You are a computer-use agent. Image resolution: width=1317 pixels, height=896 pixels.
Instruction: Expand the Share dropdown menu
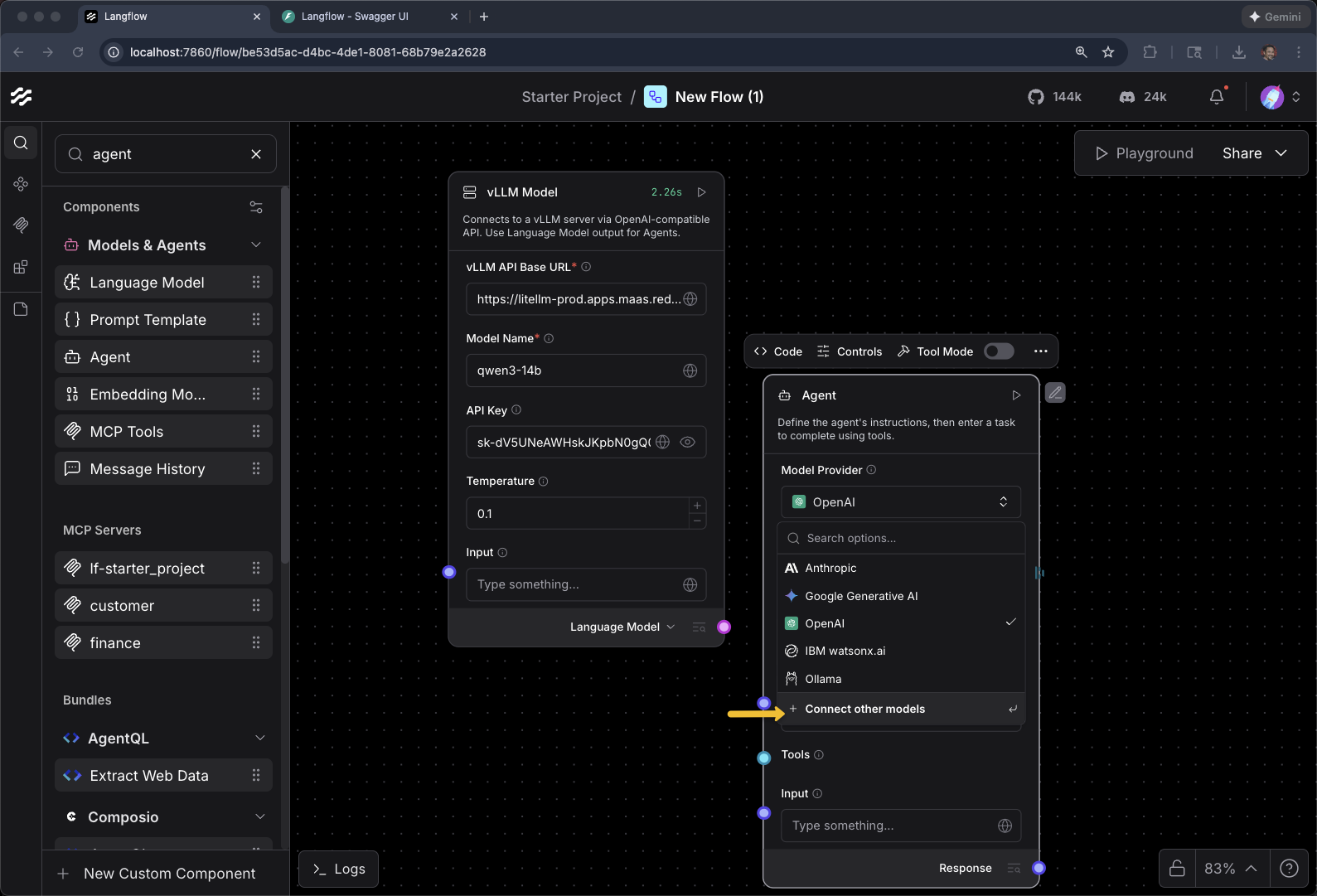1281,153
